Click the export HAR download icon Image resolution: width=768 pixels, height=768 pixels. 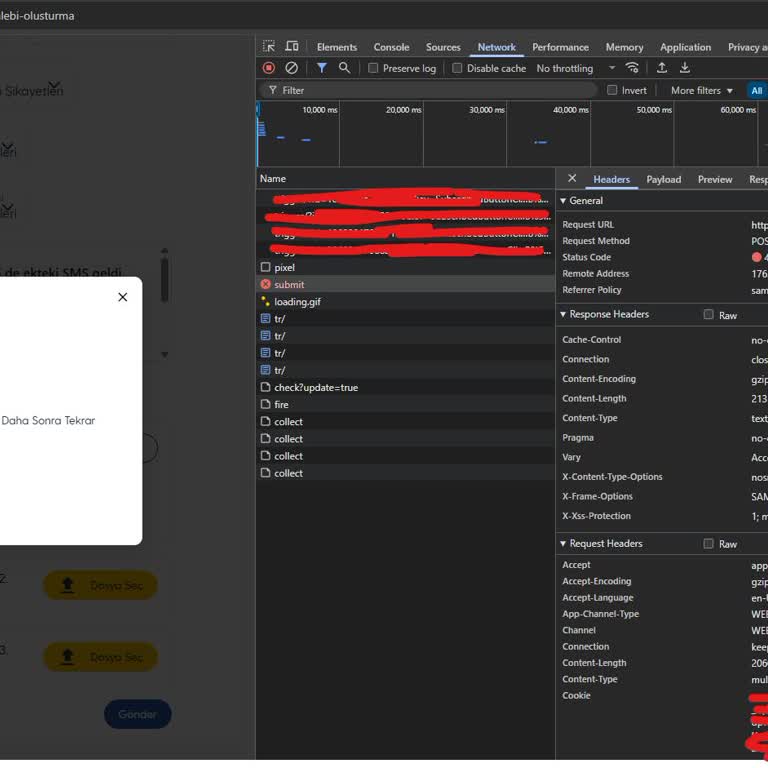685,68
